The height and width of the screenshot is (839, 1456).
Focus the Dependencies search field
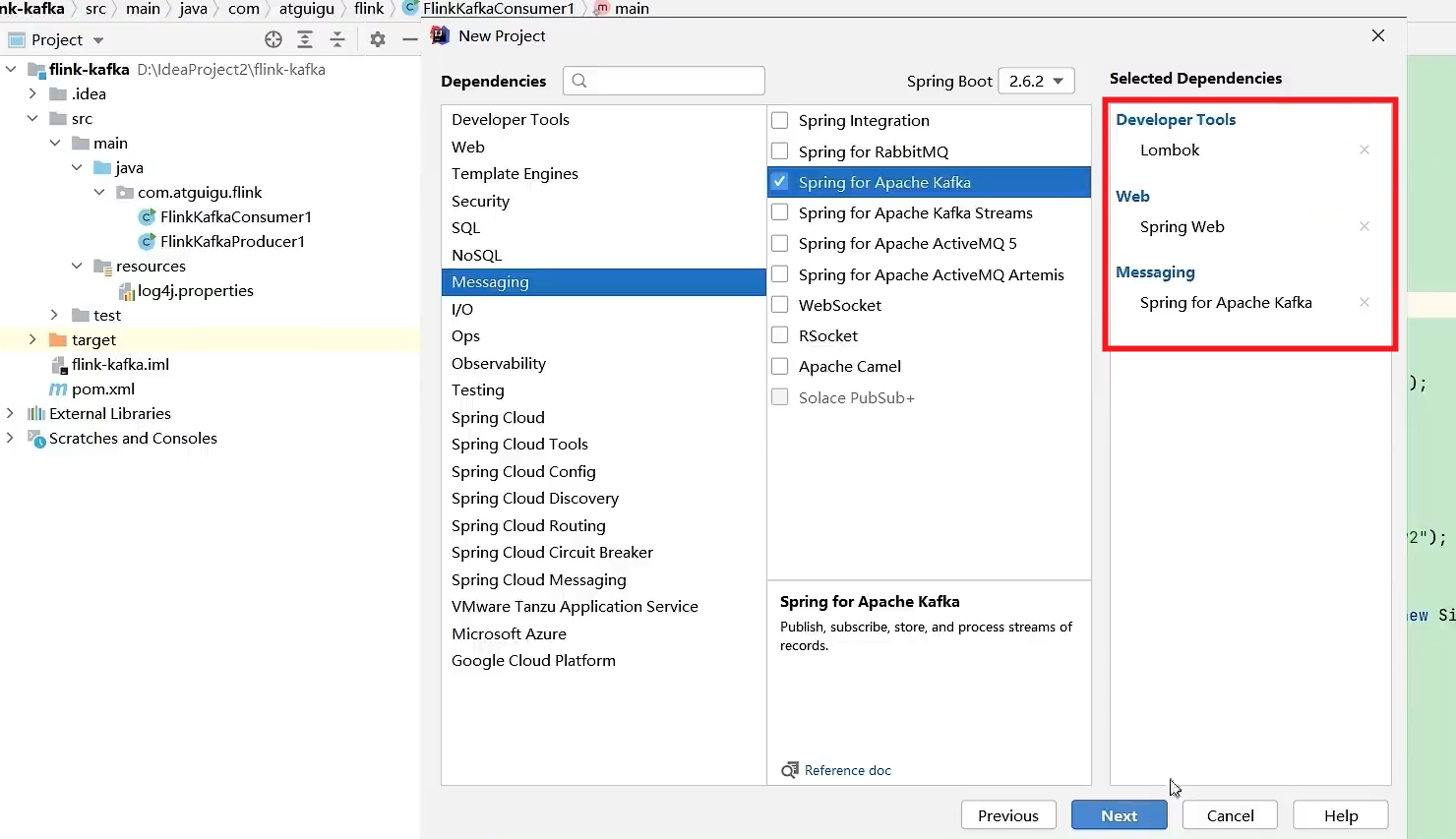(664, 81)
